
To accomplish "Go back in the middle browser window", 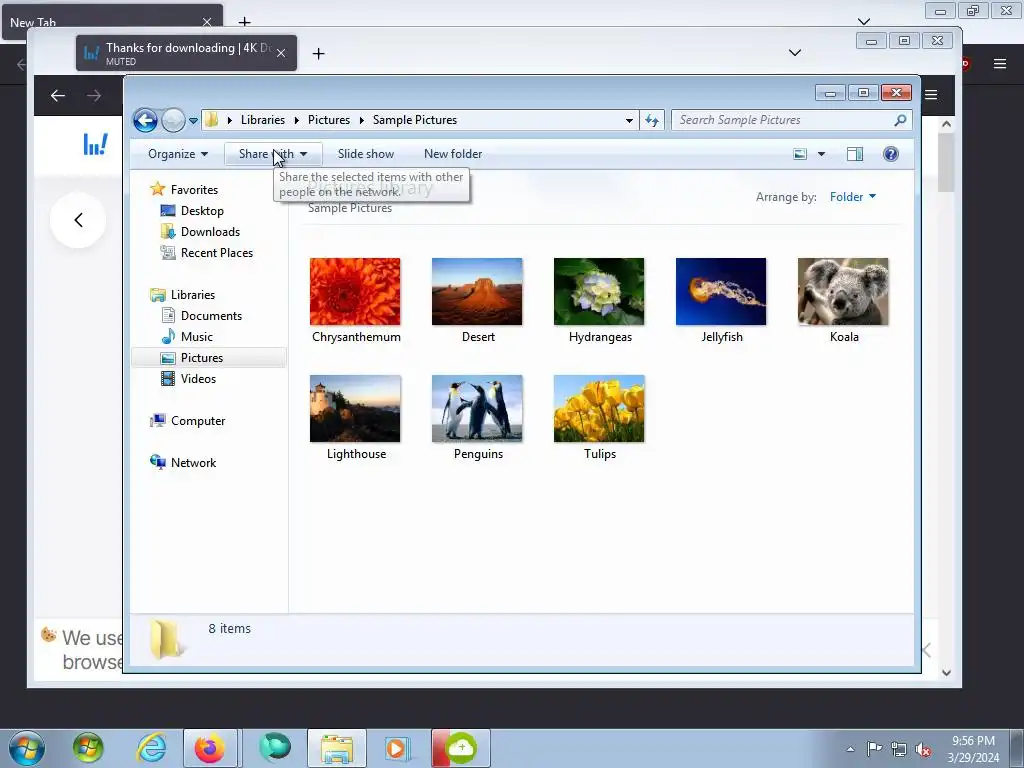I will tap(57, 96).
